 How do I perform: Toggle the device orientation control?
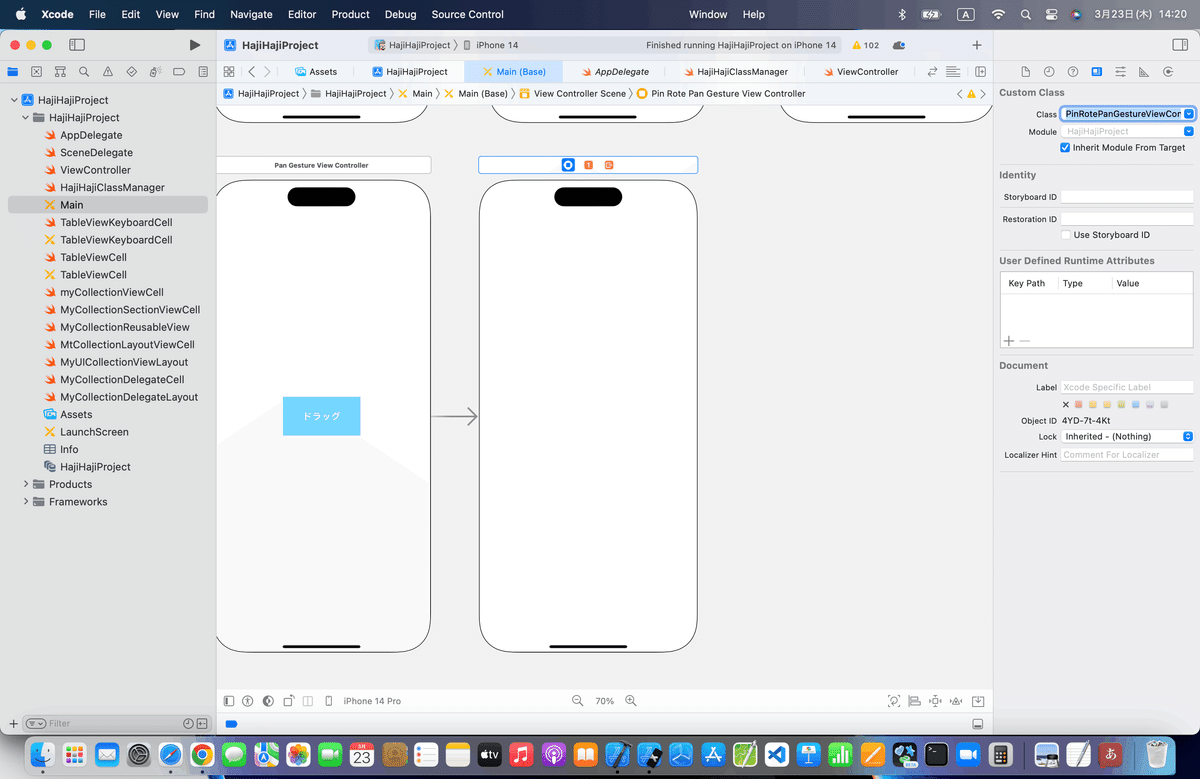pyautogui.click(x=287, y=701)
